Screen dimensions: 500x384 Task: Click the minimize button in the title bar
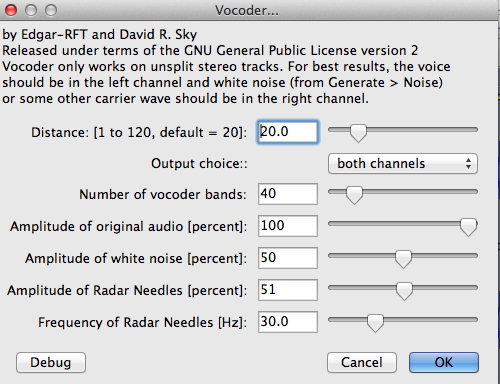[x=31, y=10]
